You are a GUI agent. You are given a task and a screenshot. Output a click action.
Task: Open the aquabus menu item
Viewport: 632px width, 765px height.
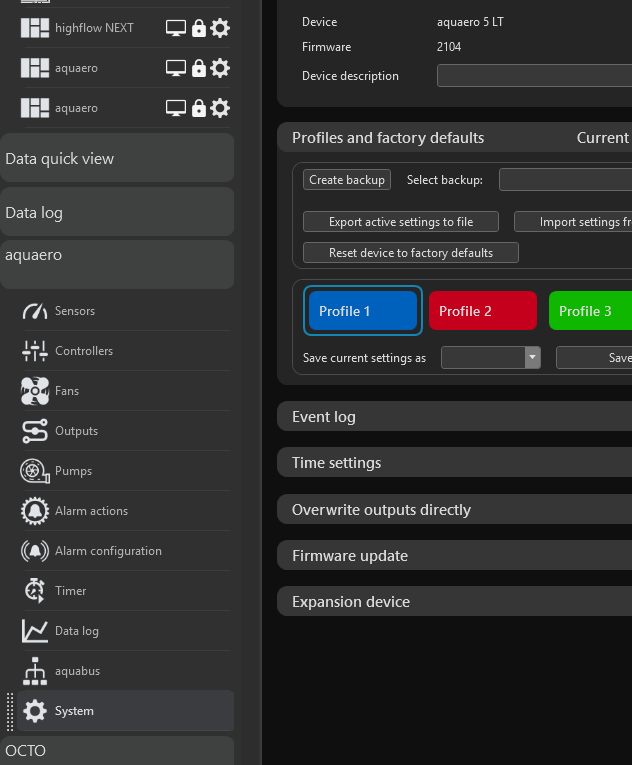pos(125,671)
